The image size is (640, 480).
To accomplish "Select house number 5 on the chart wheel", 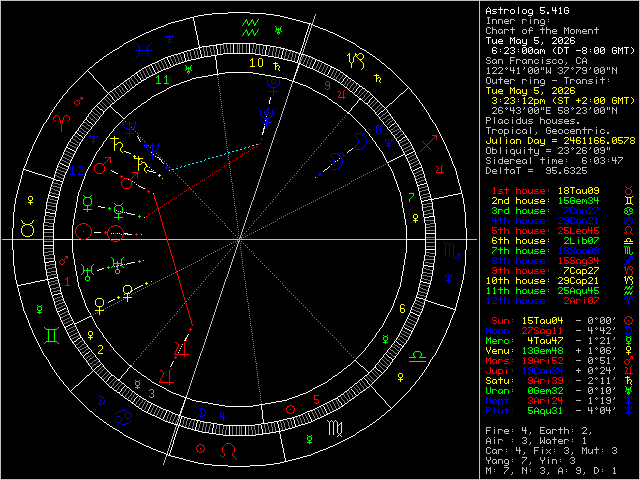I will (x=316, y=400).
